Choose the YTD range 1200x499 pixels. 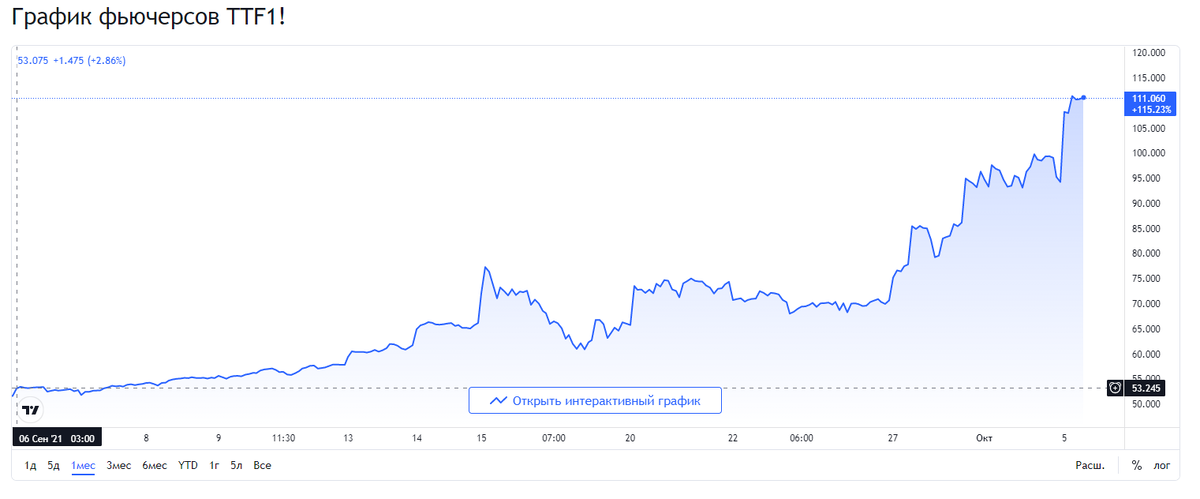click(x=188, y=466)
